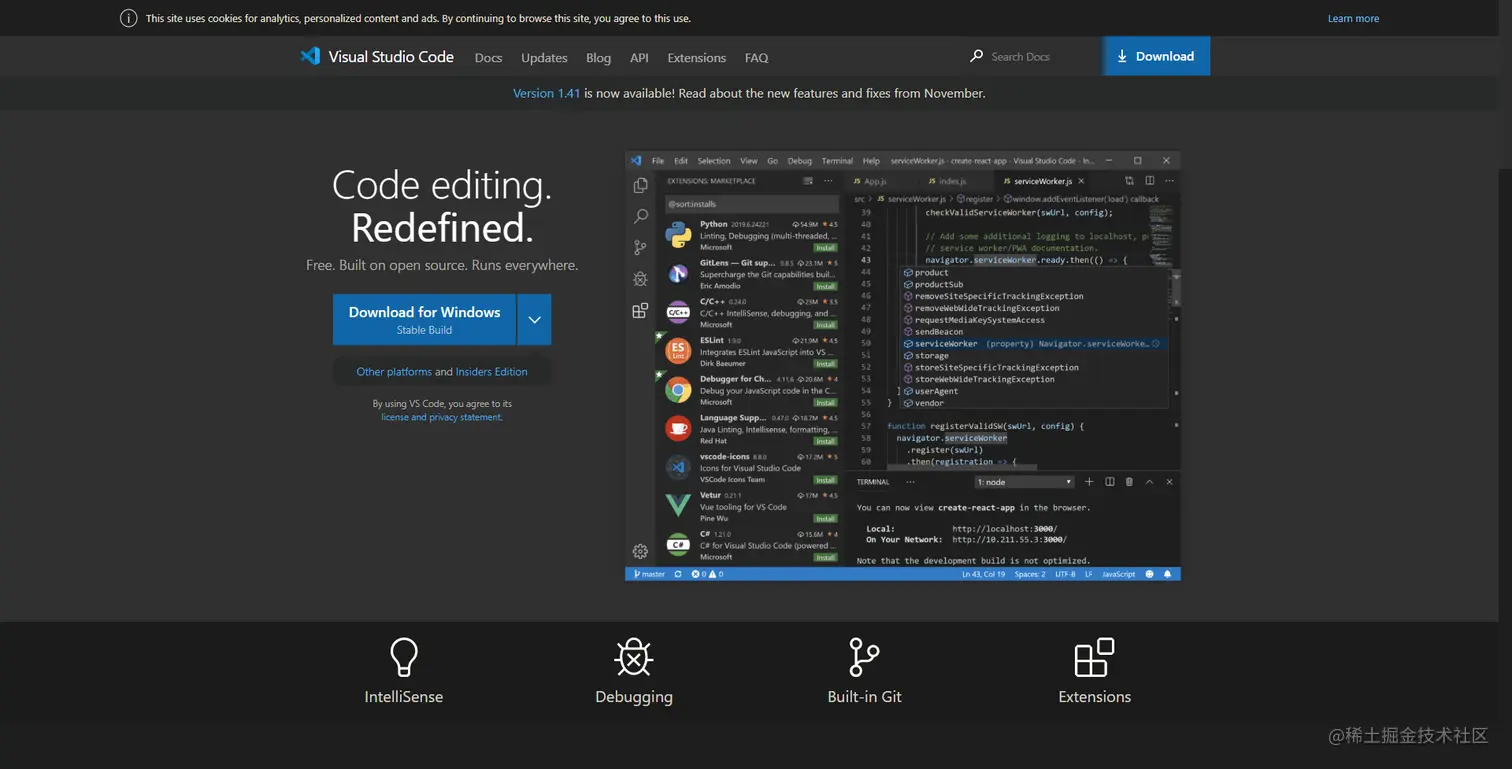Click the @sort:installs extensions search box

click(x=750, y=204)
